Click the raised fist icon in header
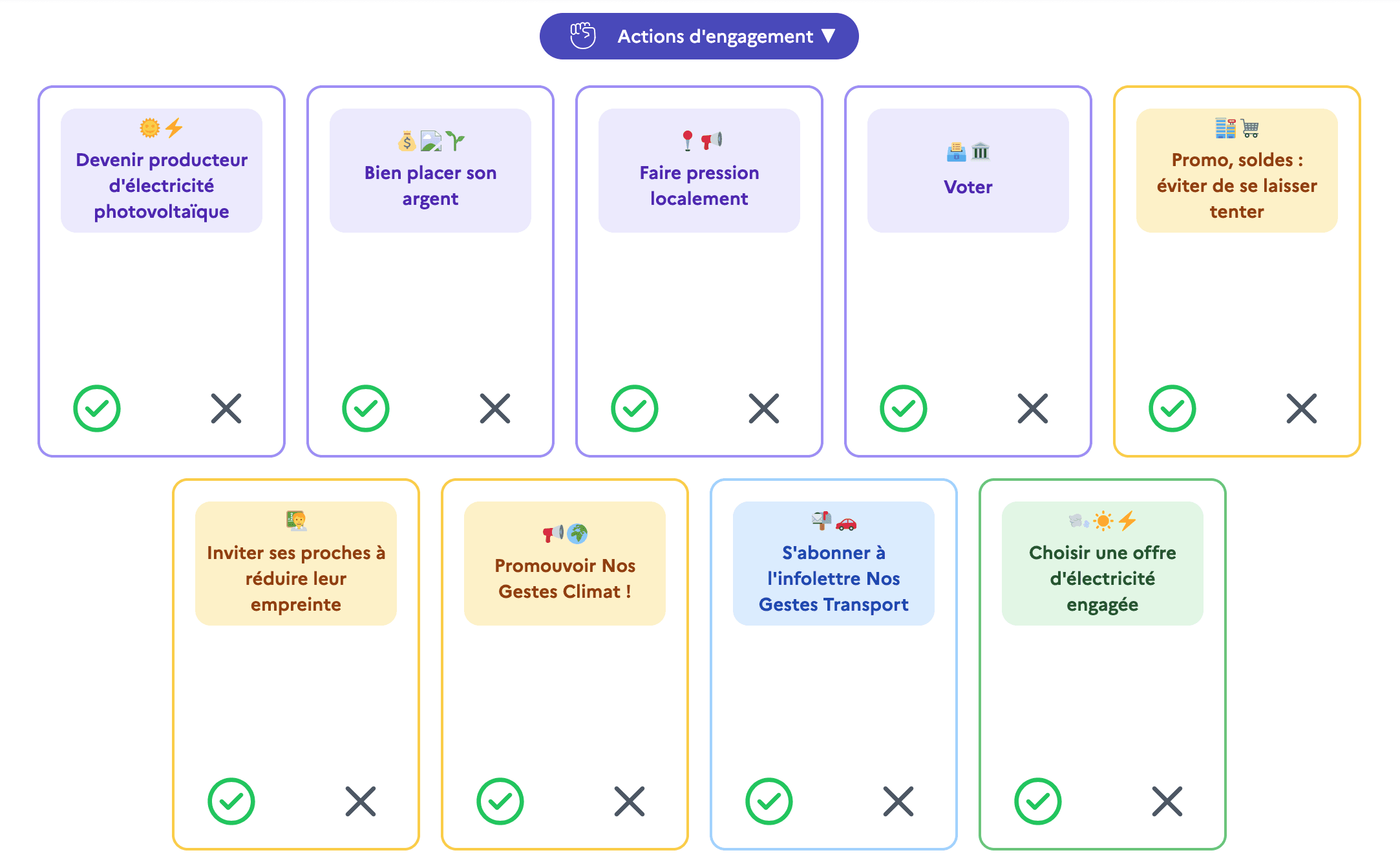 (582, 36)
